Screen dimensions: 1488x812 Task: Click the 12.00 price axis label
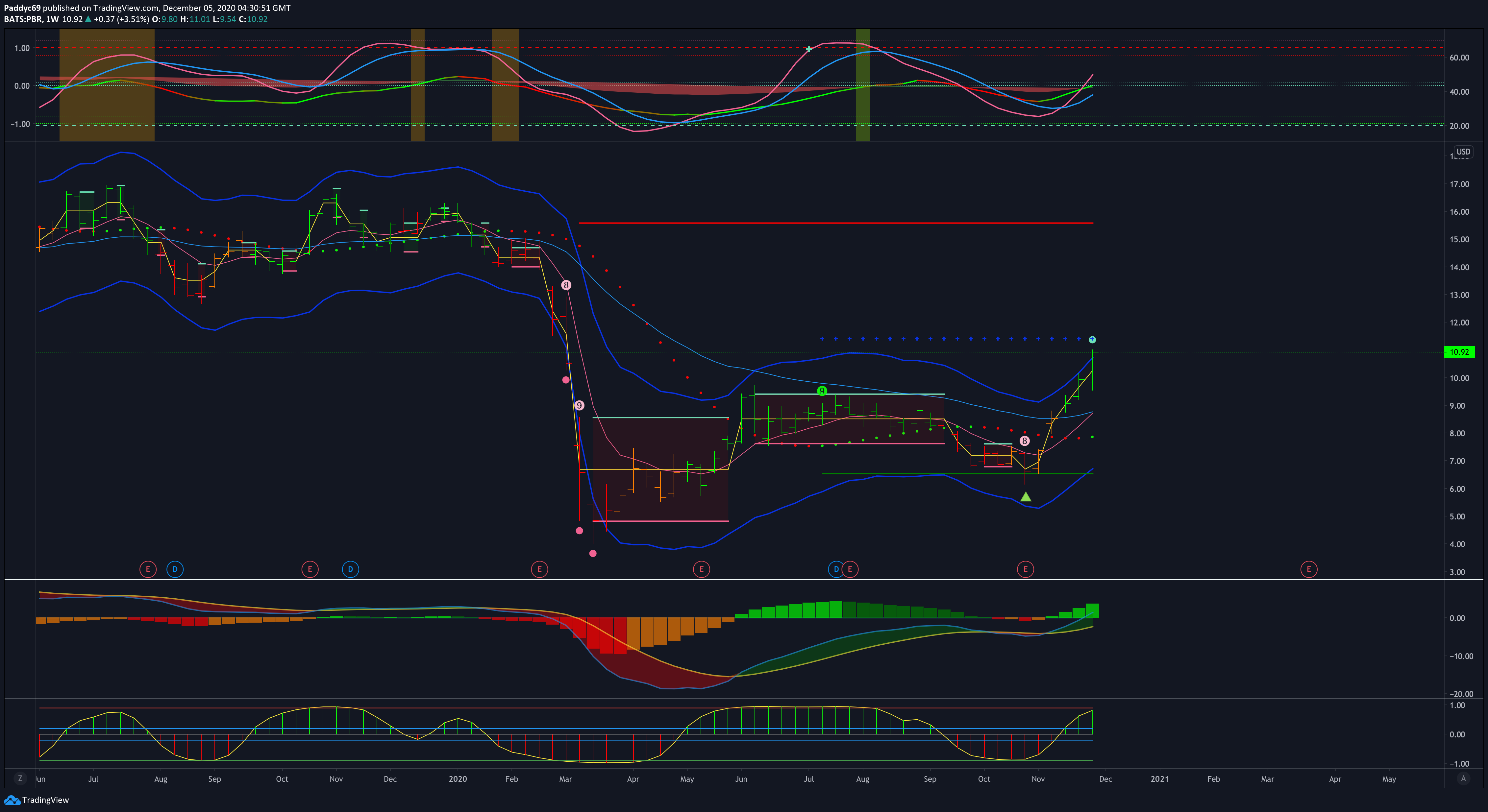[1459, 323]
